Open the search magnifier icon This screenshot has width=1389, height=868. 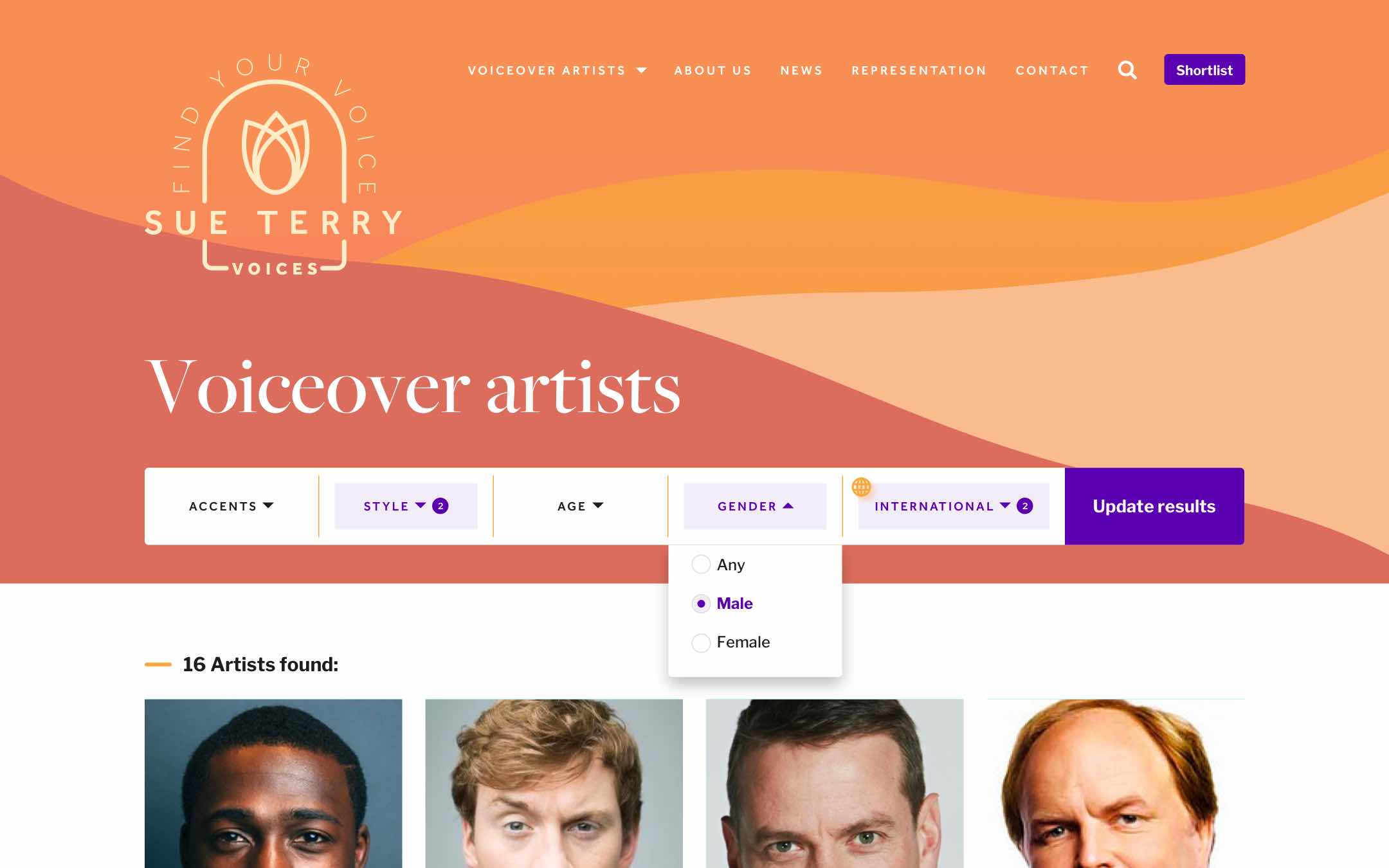pos(1127,70)
